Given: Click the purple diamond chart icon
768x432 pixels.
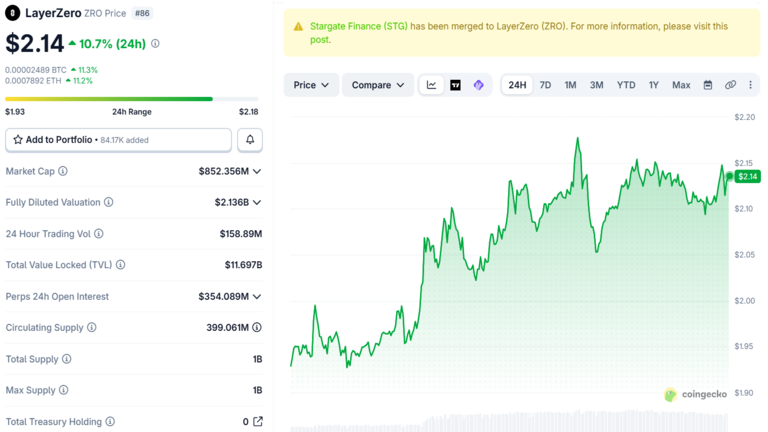Looking at the screenshot, I should coord(479,85).
